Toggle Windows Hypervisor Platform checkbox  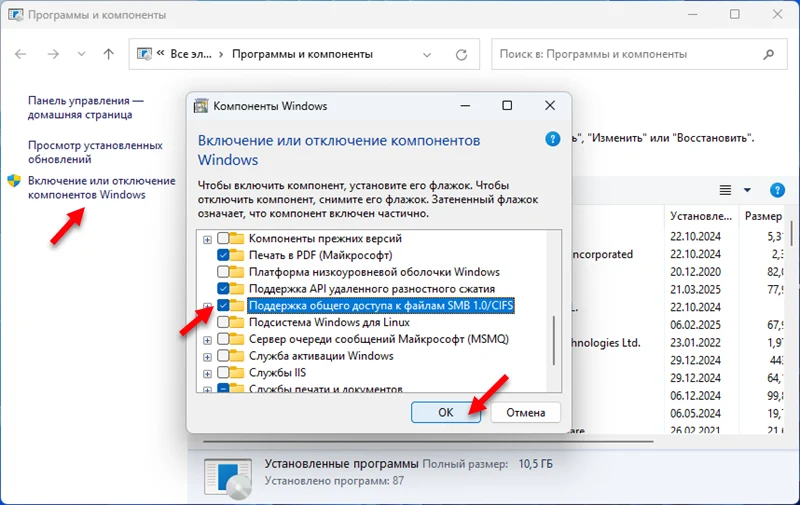[223, 272]
